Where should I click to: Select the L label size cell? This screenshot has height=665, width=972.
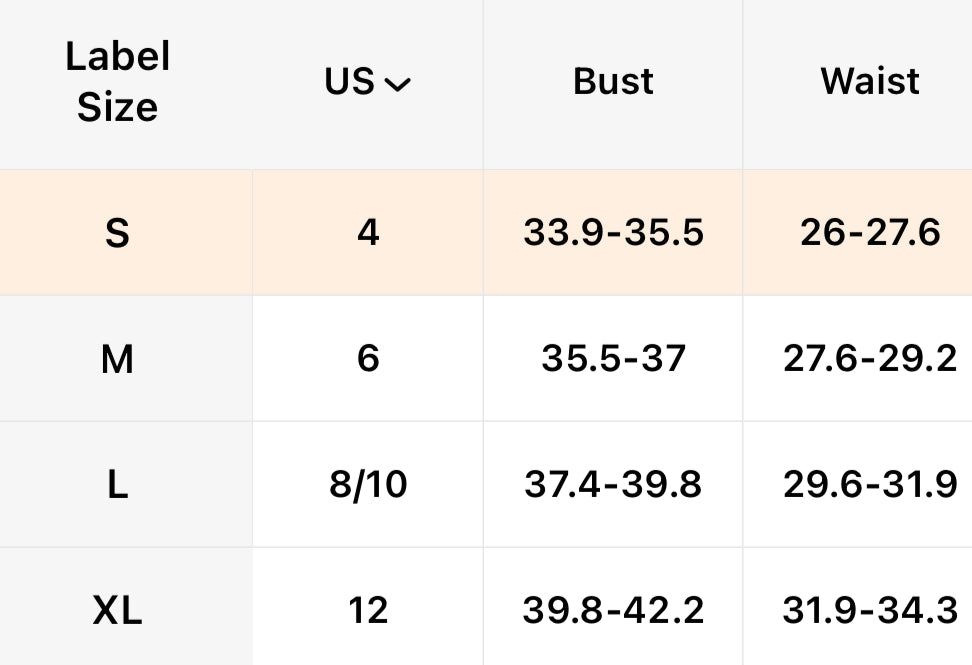coord(117,485)
